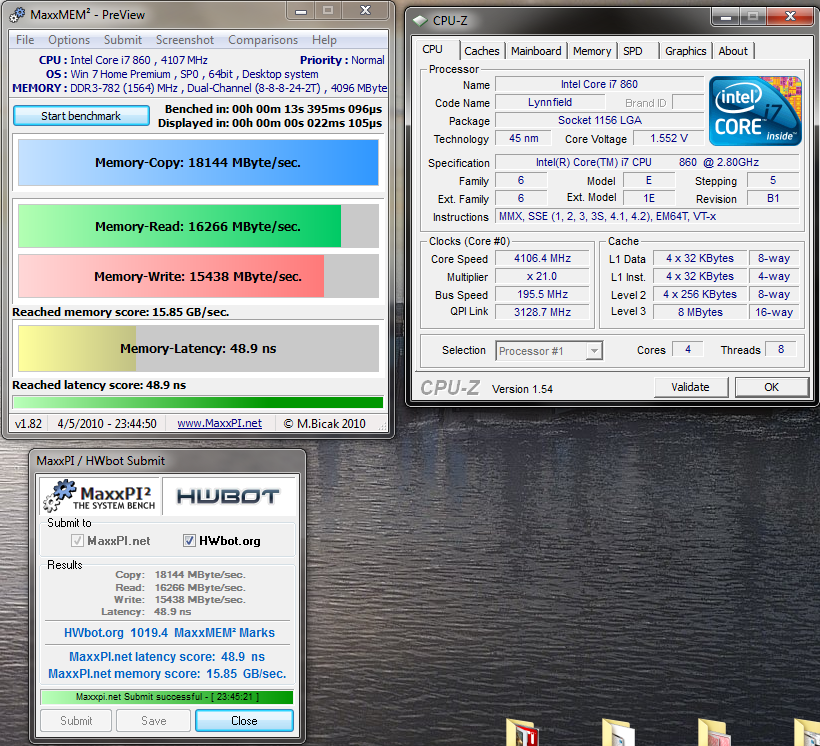
Task: Click the MaxxPI.net latency score line
Action: [x=167, y=657]
